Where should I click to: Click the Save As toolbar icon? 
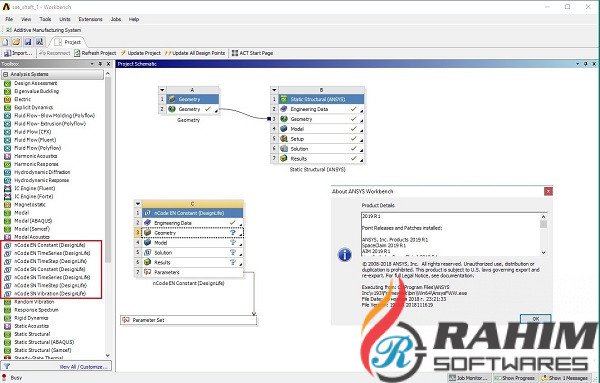(39, 42)
